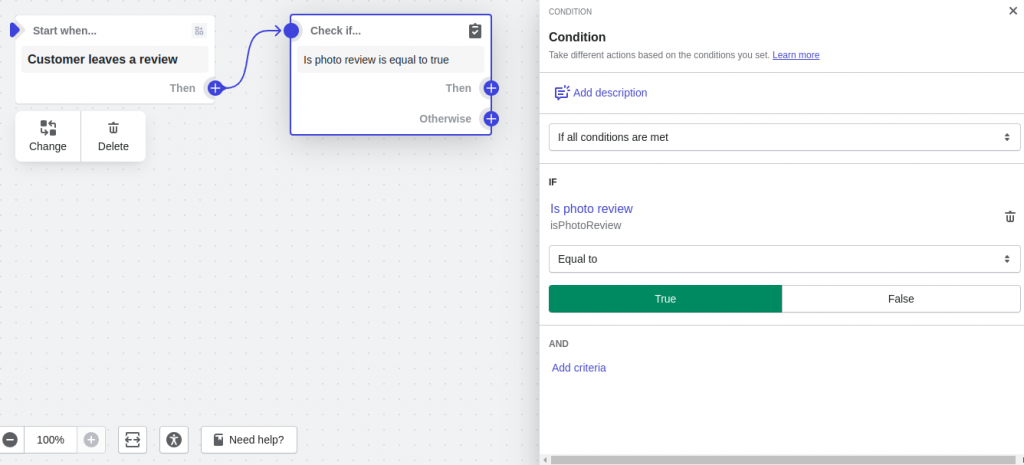Remove the Is photo review criterion
This screenshot has width=1024, height=465.
pos(1010,217)
